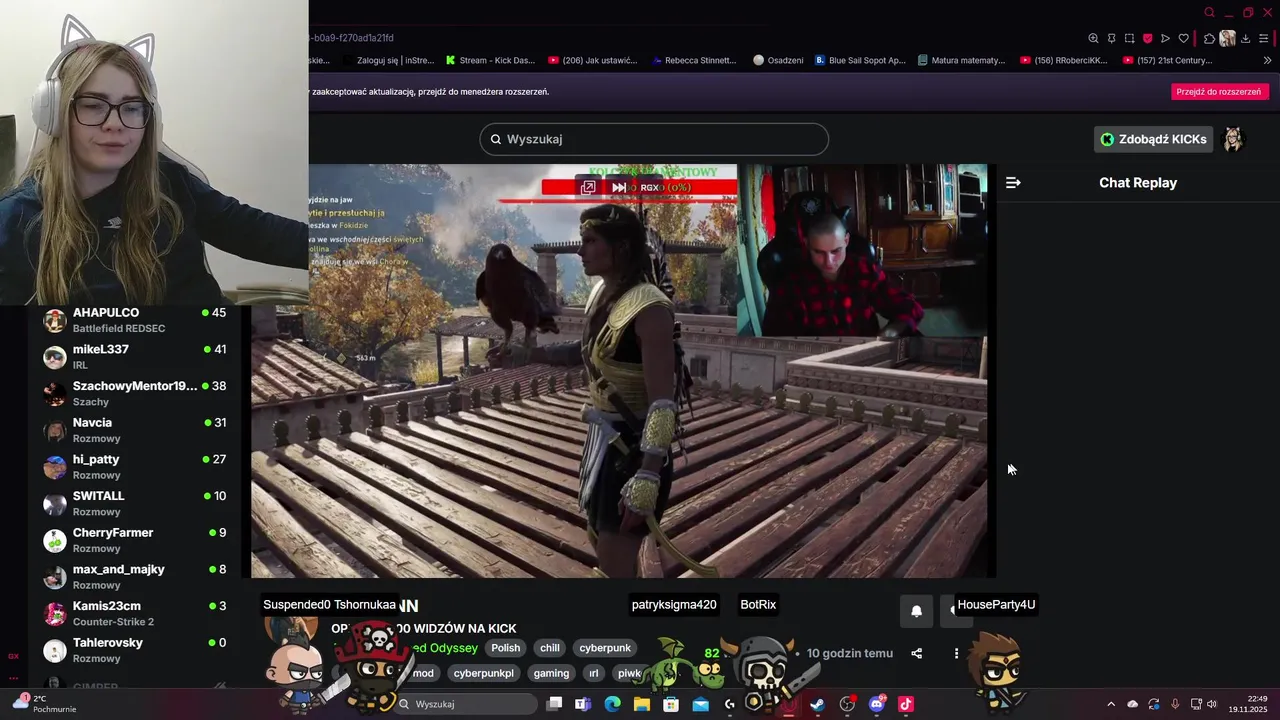Open TikTok app from taskbar
The image size is (1280, 720).
906,704
